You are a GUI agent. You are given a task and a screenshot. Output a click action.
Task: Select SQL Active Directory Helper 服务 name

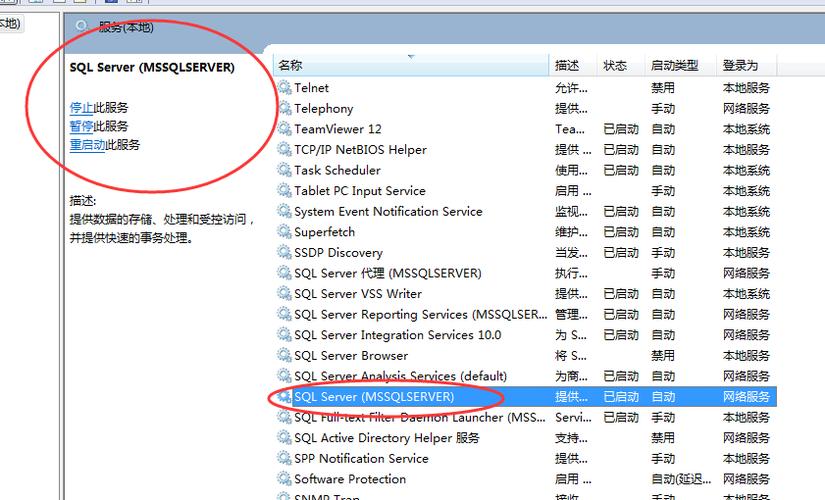[x=387, y=438]
